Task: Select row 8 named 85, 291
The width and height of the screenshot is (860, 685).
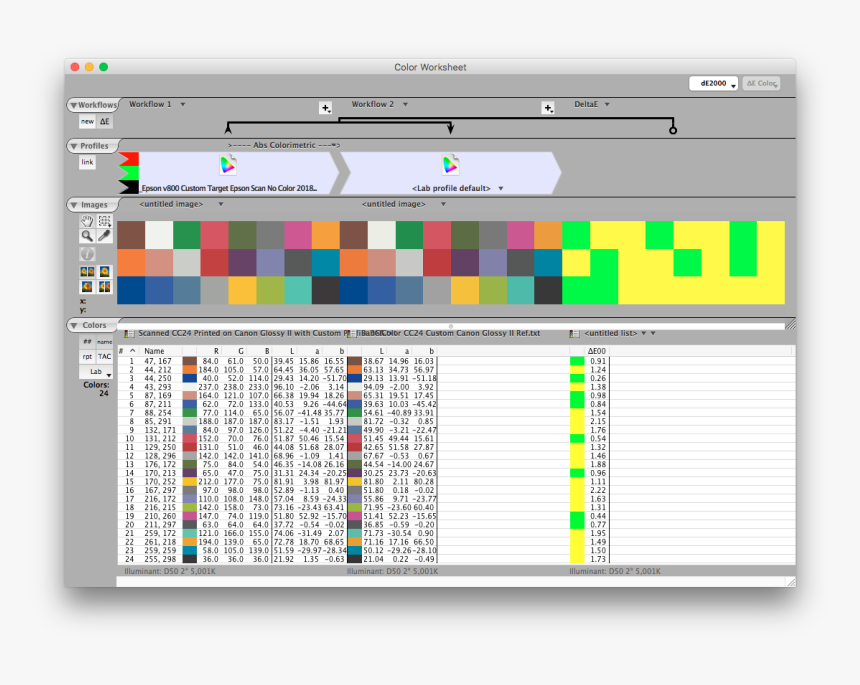Action: (456, 422)
